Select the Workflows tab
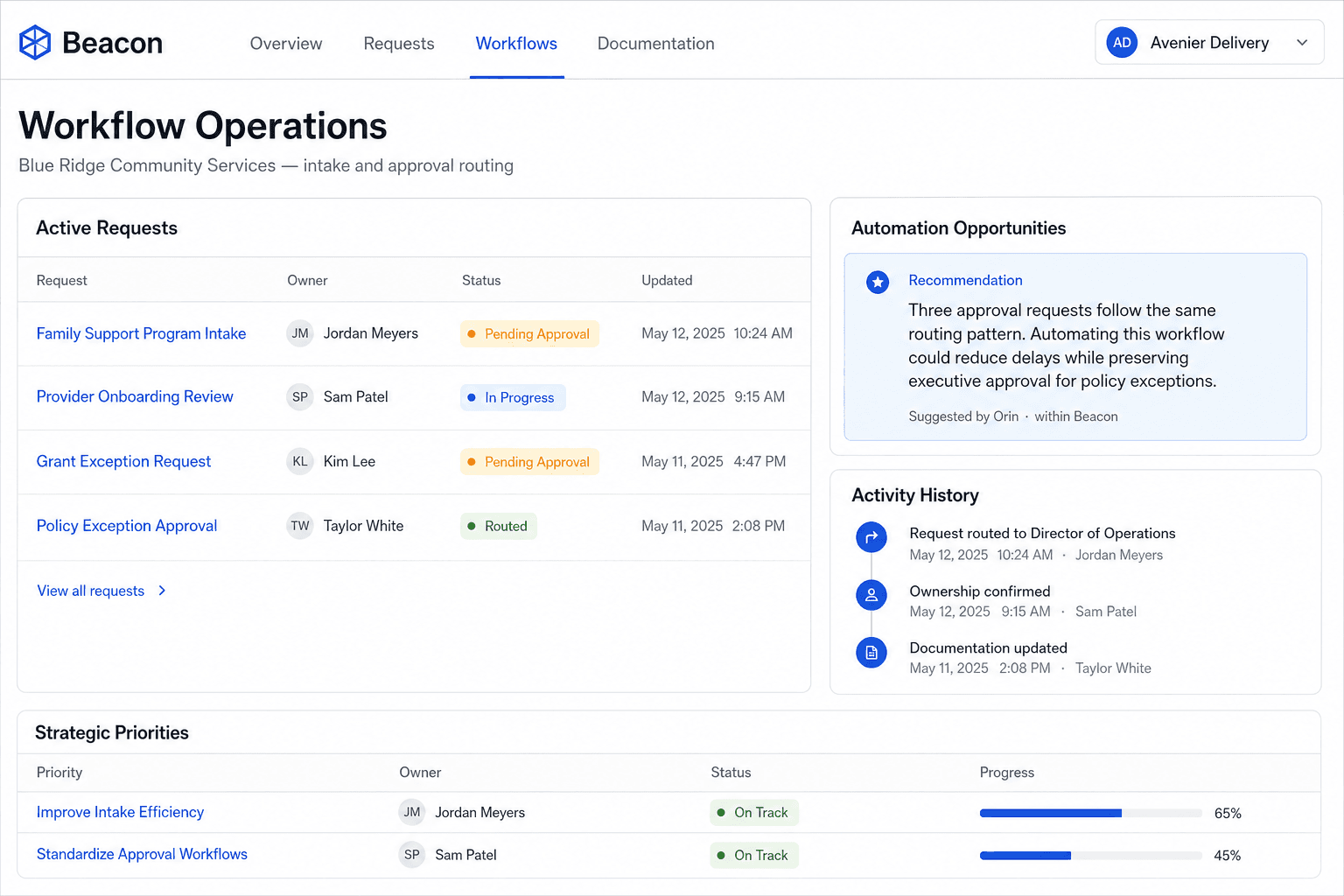The image size is (1344, 896). tap(516, 44)
